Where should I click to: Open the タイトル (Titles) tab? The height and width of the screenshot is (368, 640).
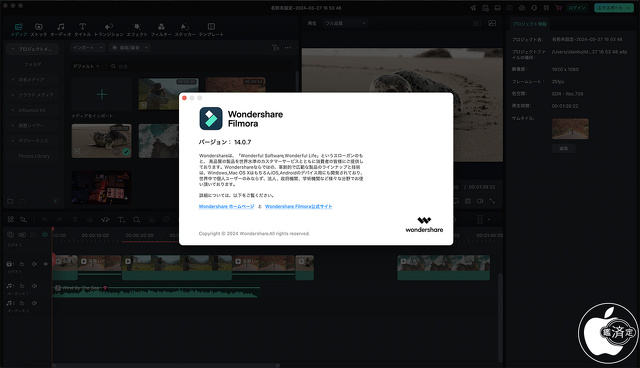(x=82, y=30)
